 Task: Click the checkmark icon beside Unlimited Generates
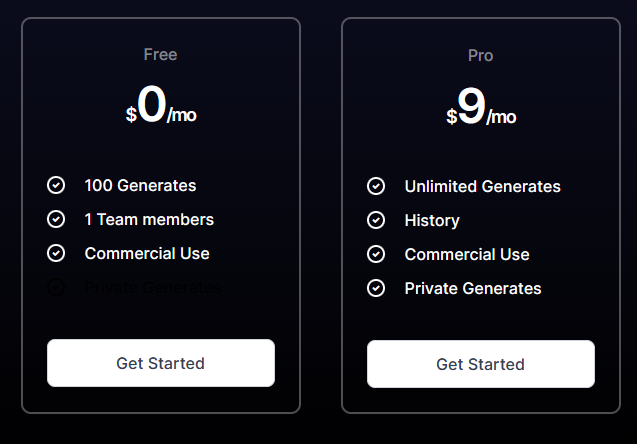(x=376, y=186)
